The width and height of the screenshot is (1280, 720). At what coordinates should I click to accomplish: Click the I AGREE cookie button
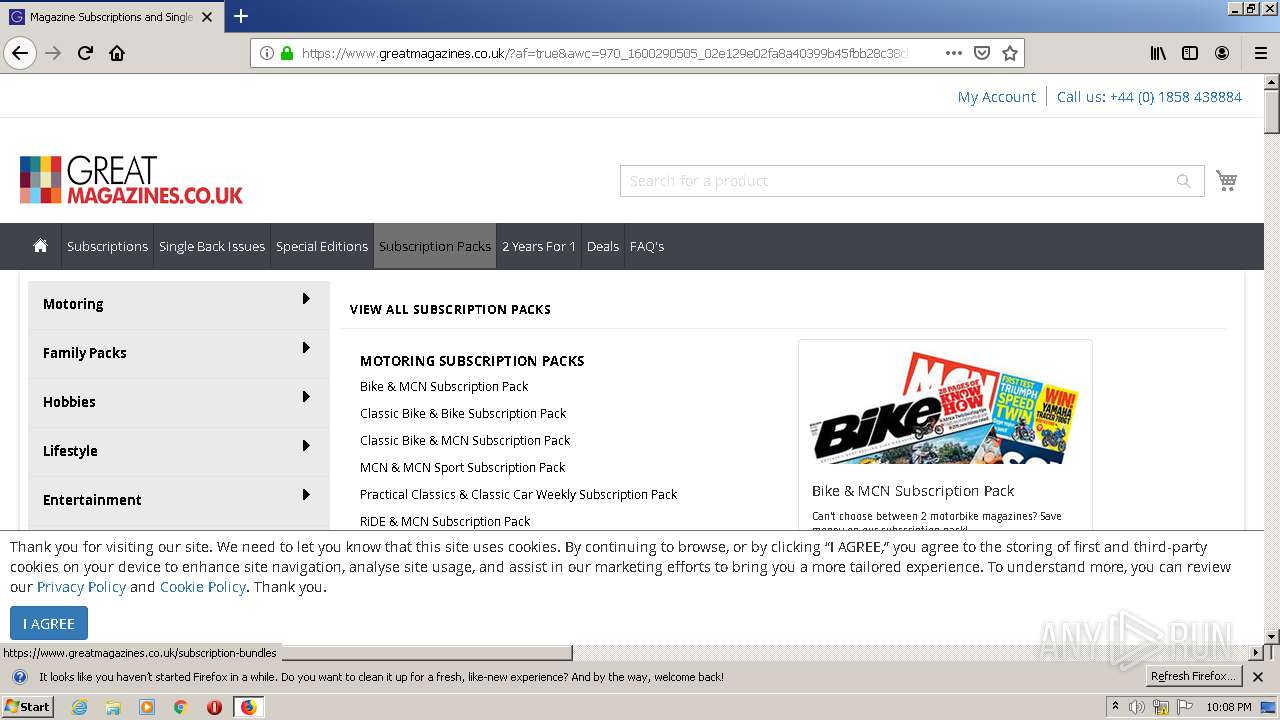point(49,623)
